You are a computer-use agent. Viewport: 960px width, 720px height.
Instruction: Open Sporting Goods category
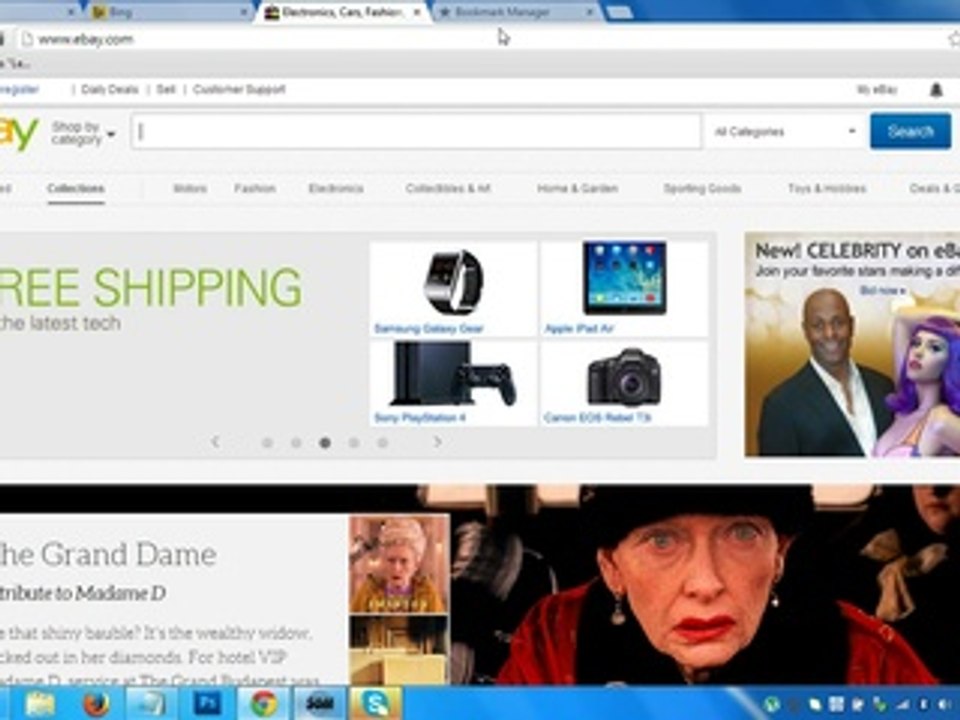pos(702,189)
